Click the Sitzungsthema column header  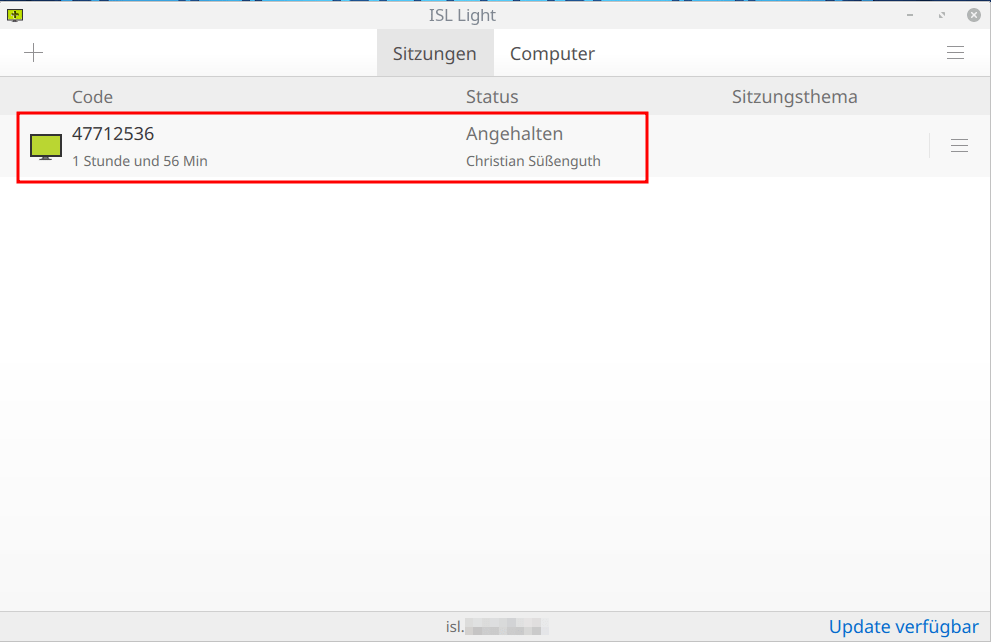(x=794, y=97)
